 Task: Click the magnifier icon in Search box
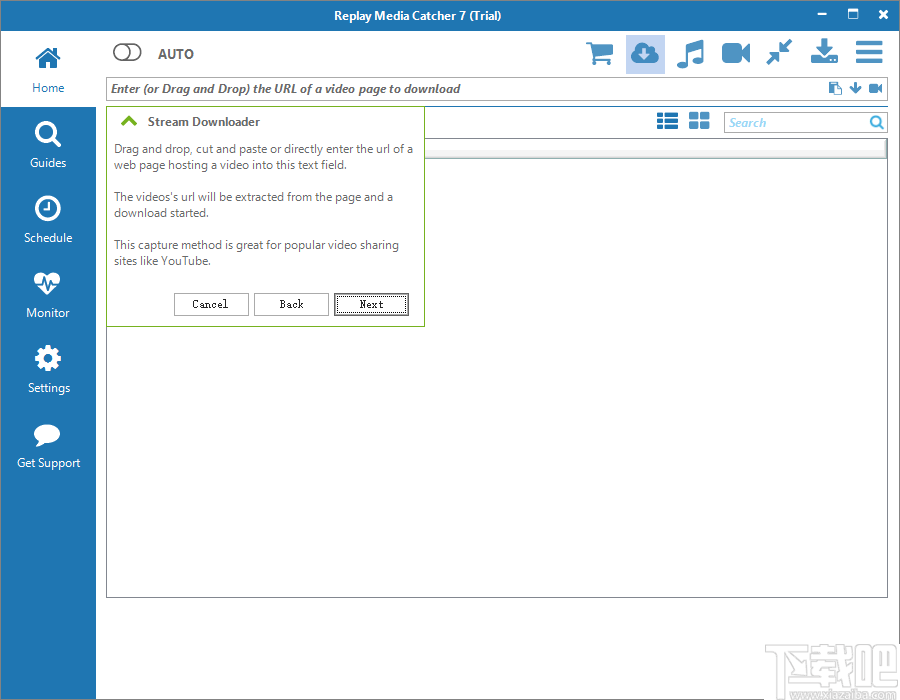pos(876,122)
